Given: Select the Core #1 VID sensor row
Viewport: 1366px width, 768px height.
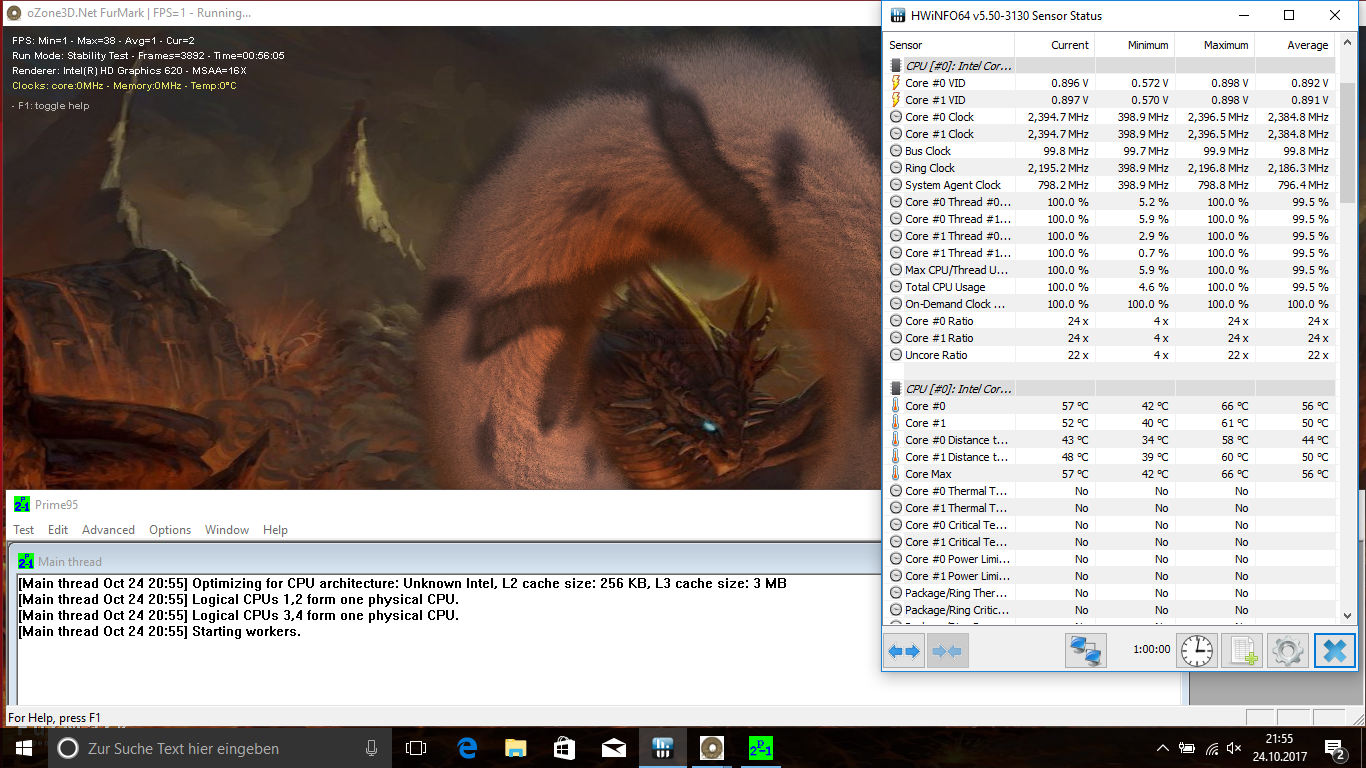Looking at the screenshot, I should click(1110, 100).
